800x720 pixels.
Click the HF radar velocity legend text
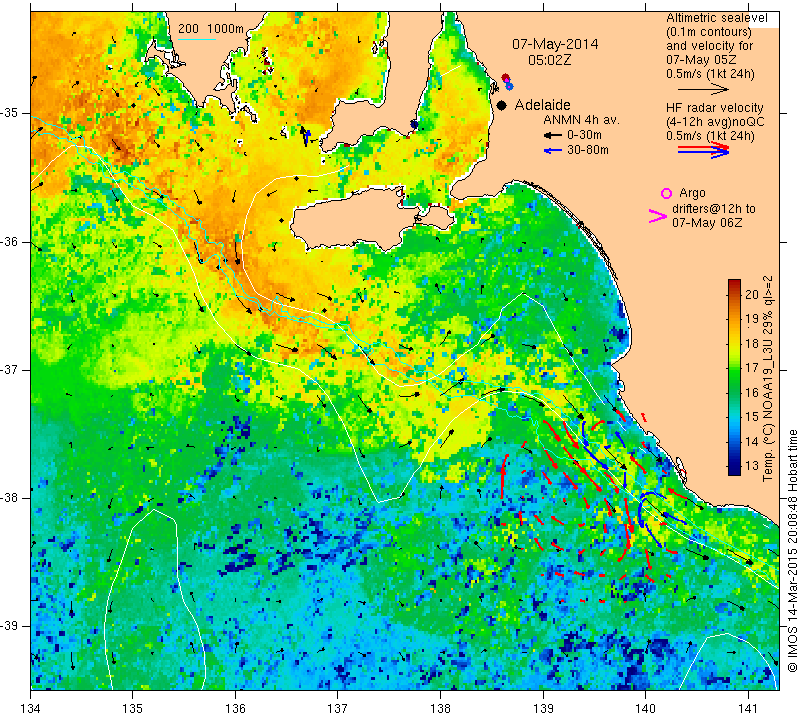[714, 108]
